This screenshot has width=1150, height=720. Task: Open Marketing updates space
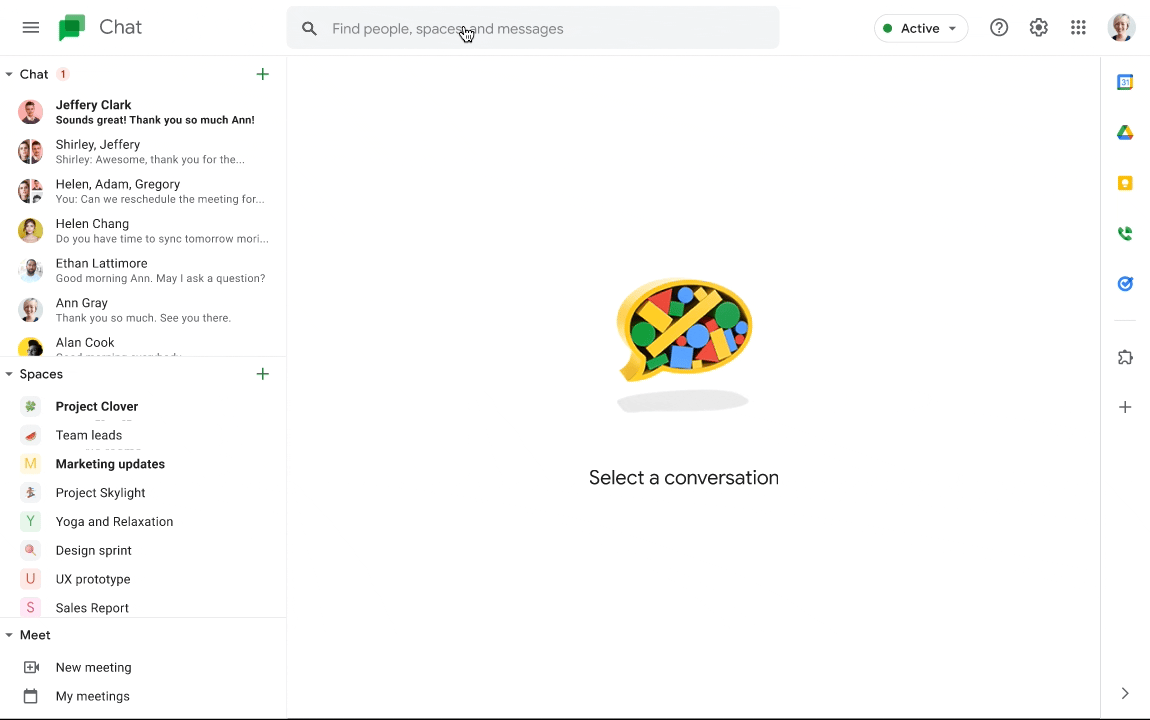[x=143, y=464]
